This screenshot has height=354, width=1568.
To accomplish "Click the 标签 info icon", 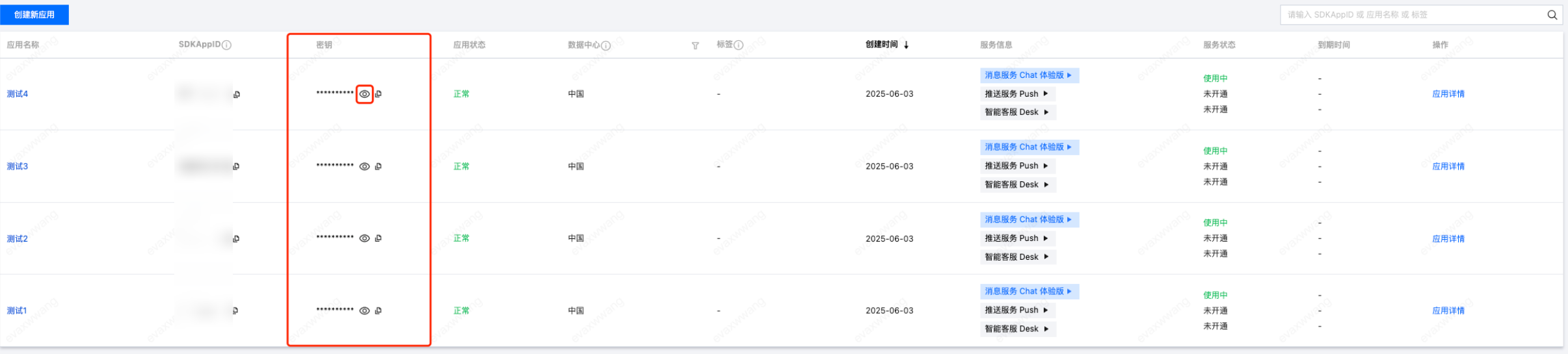I will [x=738, y=45].
